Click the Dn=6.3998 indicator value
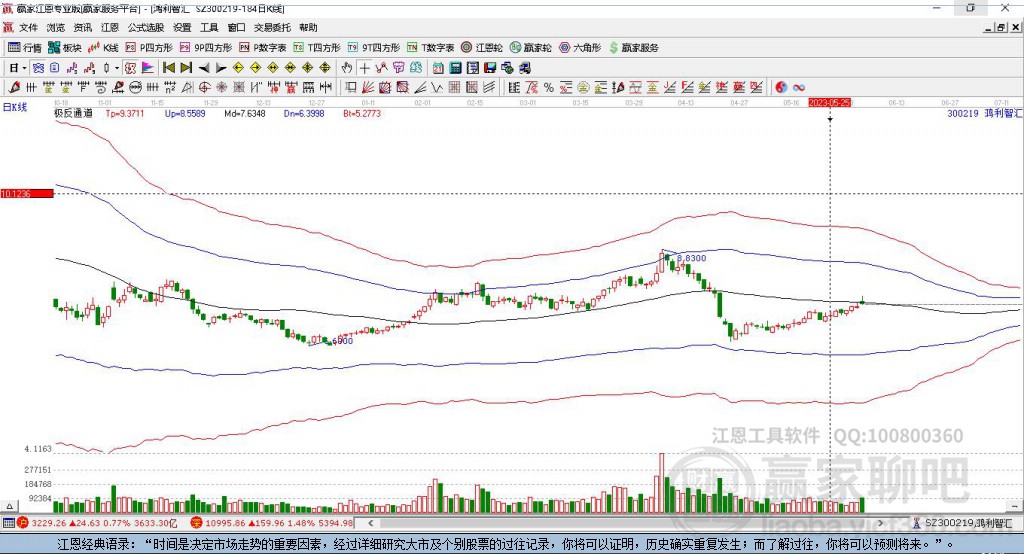This screenshot has height=554, width=1024. pyautogui.click(x=304, y=113)
